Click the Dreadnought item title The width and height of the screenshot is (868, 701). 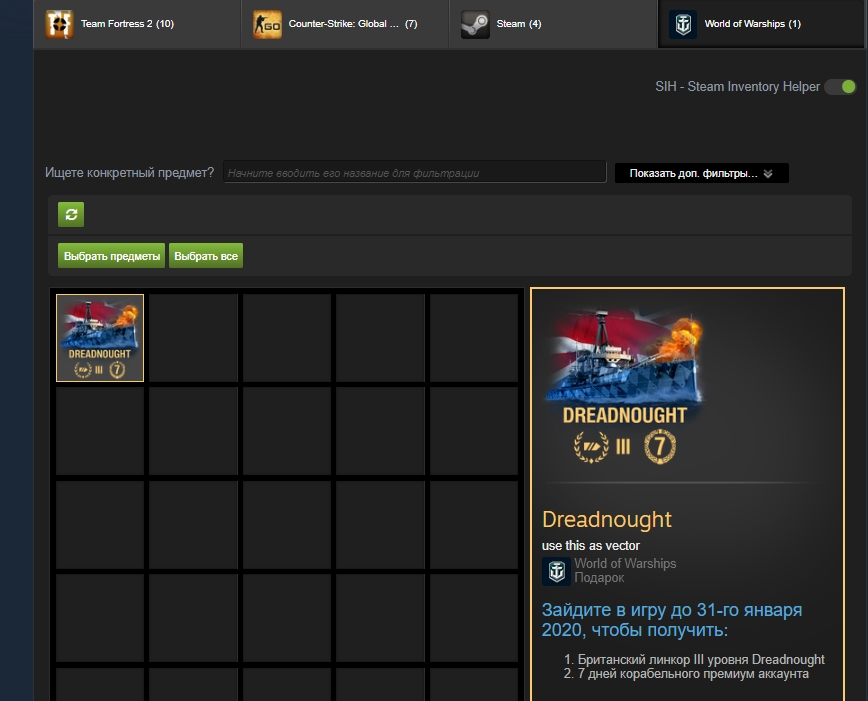(607, 519)
